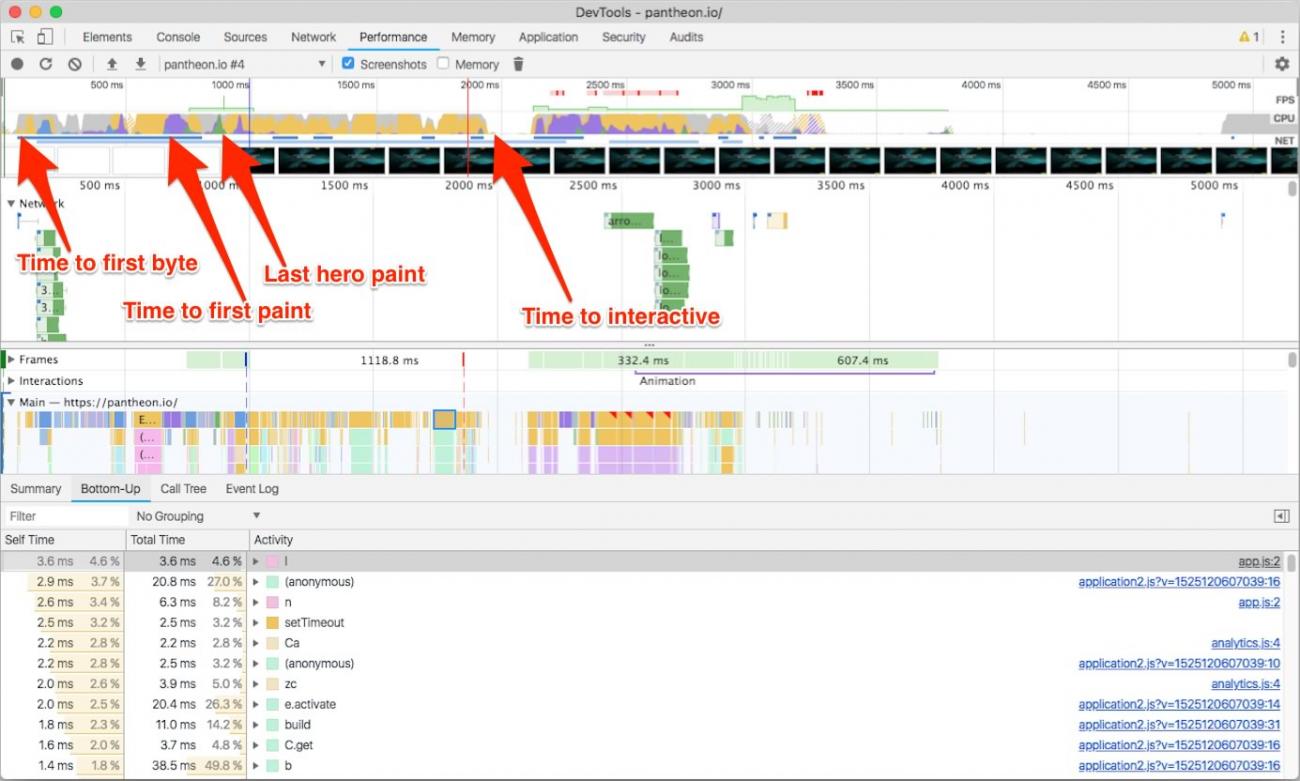Toggle the device toolbar icon

tap(45, 37)
